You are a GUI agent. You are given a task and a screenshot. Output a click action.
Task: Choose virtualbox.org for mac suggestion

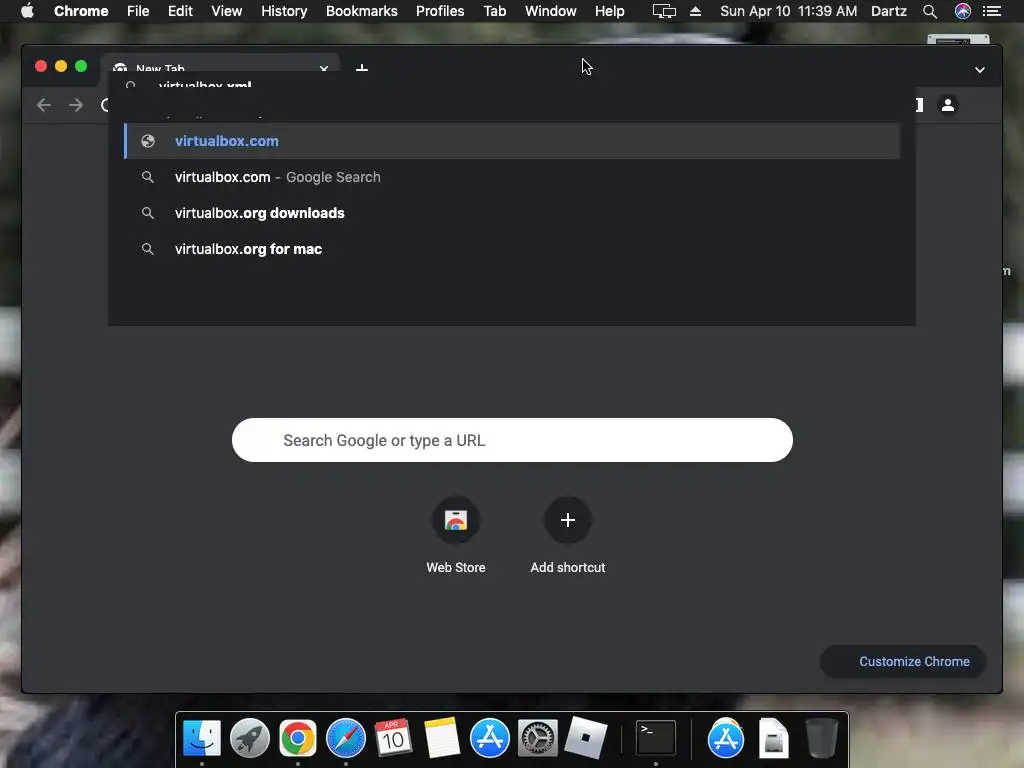512,249
